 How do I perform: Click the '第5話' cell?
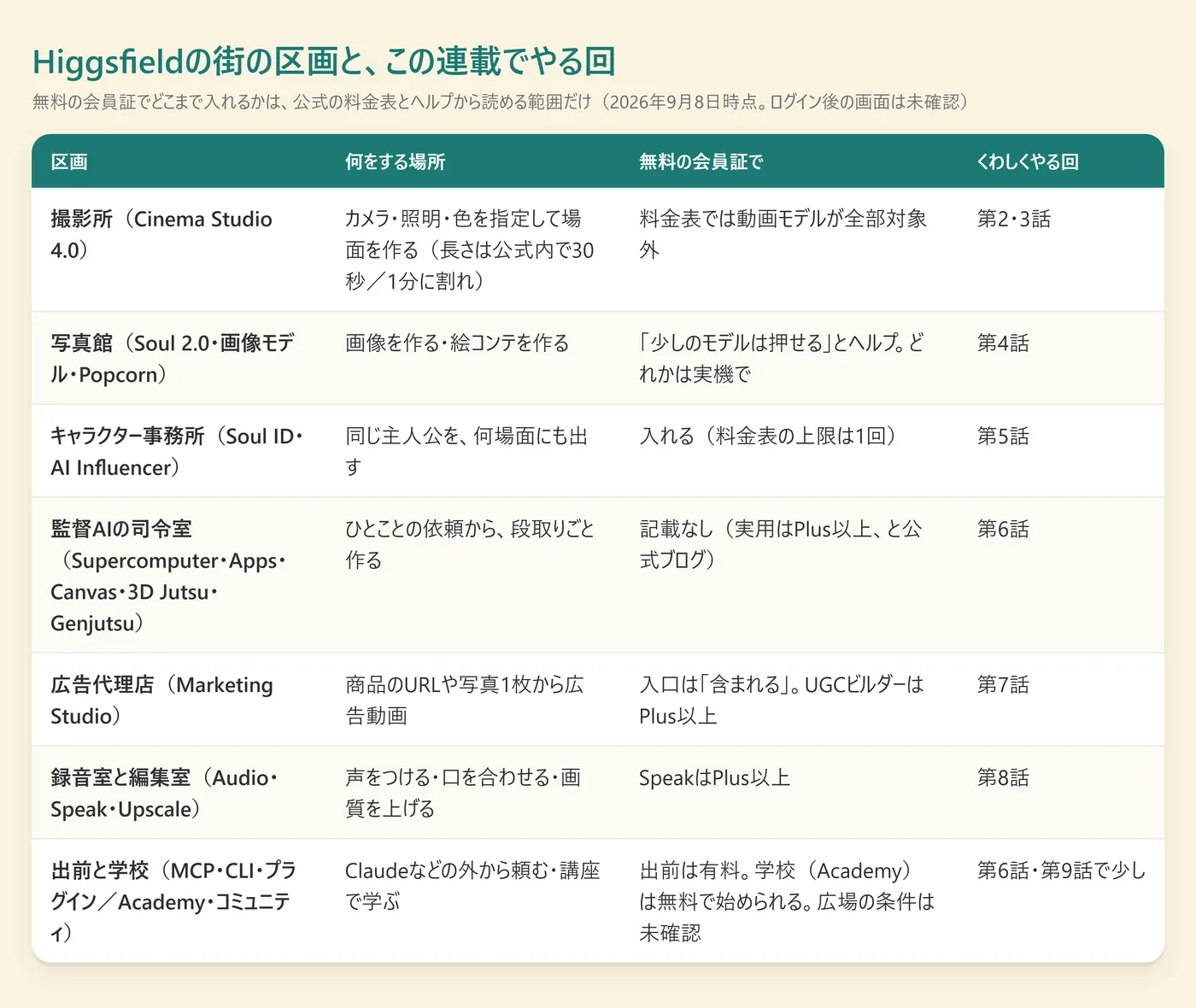point(1061,451)
